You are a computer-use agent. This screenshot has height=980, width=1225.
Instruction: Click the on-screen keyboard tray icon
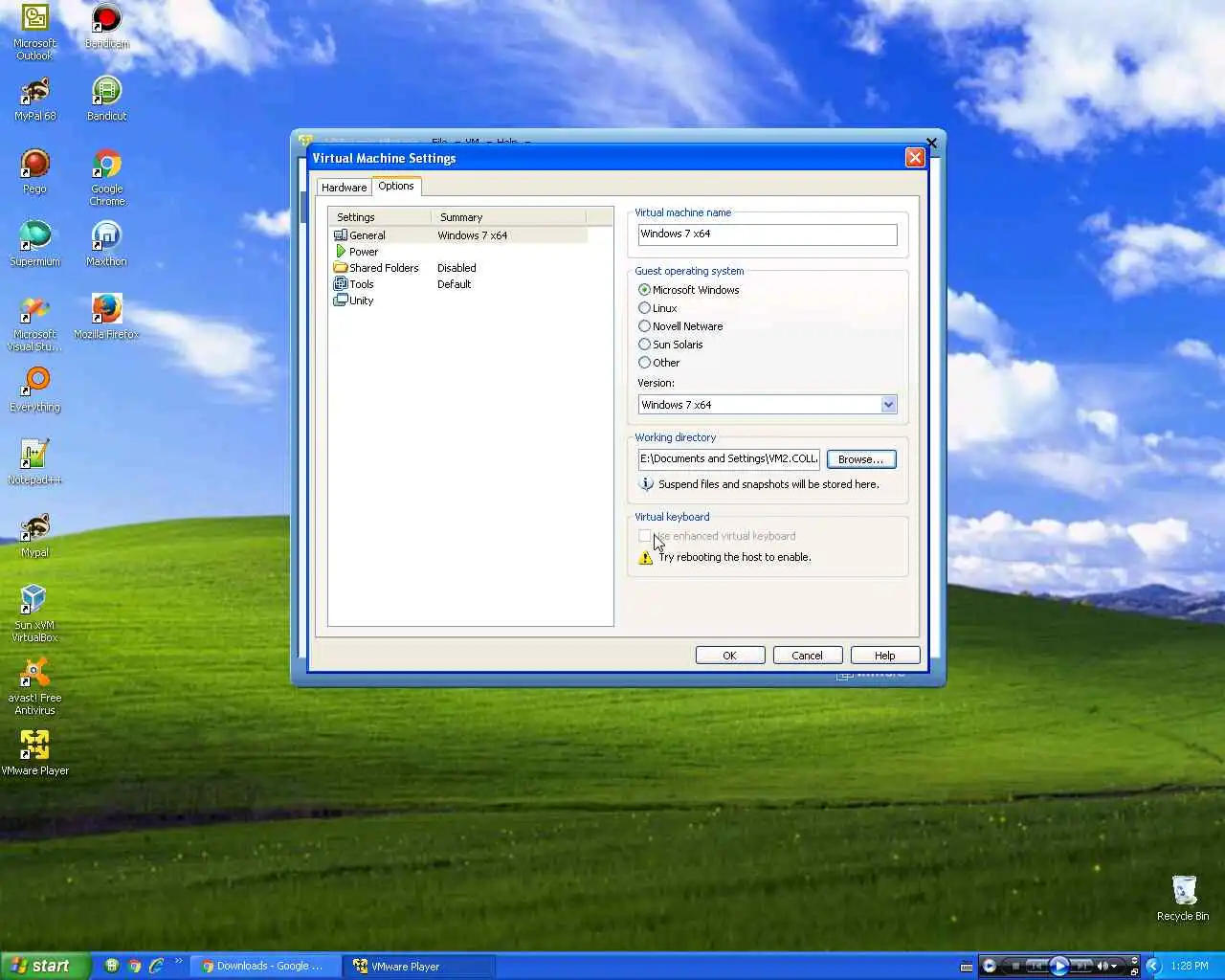(x=967, y=967)
